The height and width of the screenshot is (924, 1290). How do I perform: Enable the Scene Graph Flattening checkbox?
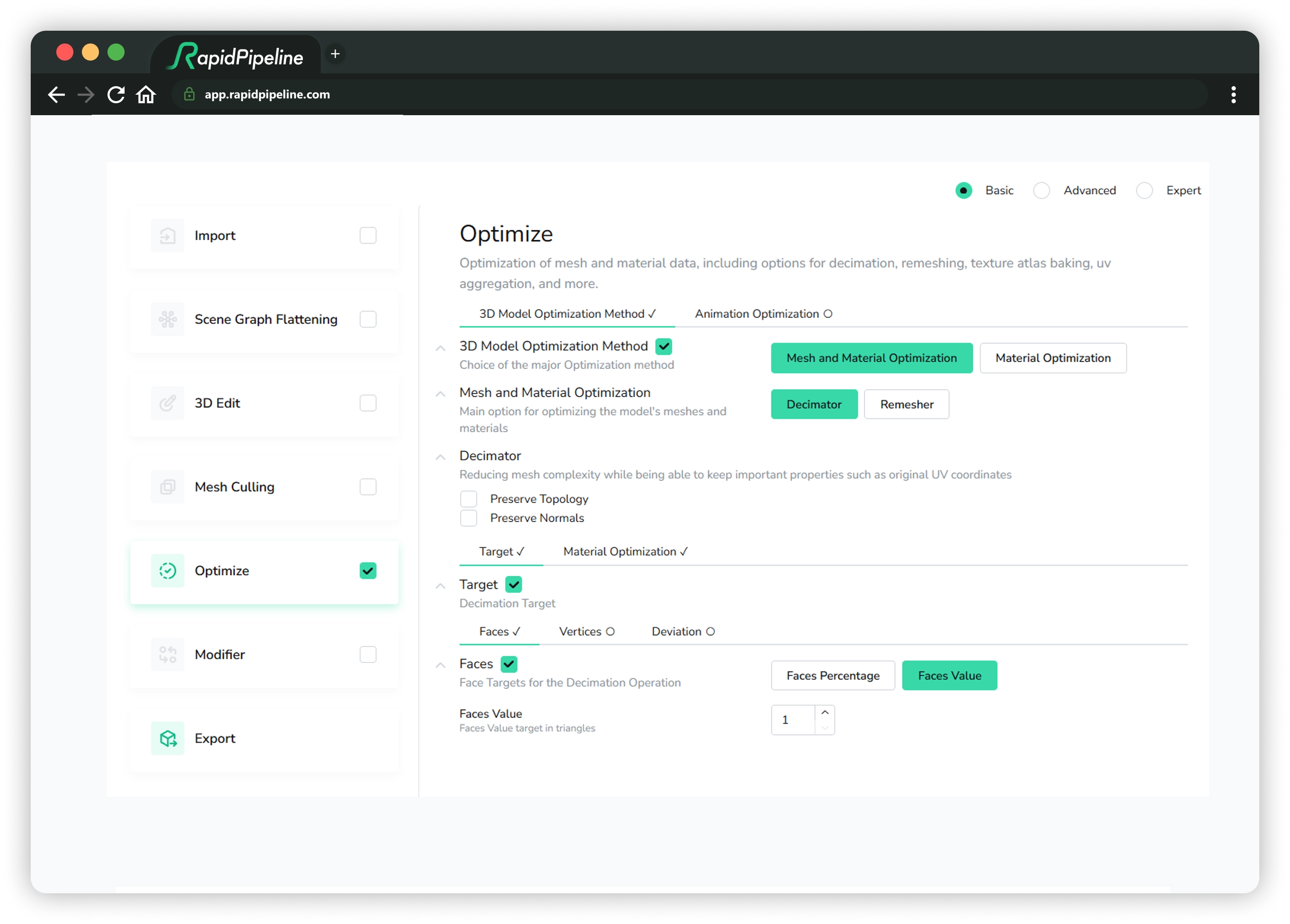[x=368, y=319]
